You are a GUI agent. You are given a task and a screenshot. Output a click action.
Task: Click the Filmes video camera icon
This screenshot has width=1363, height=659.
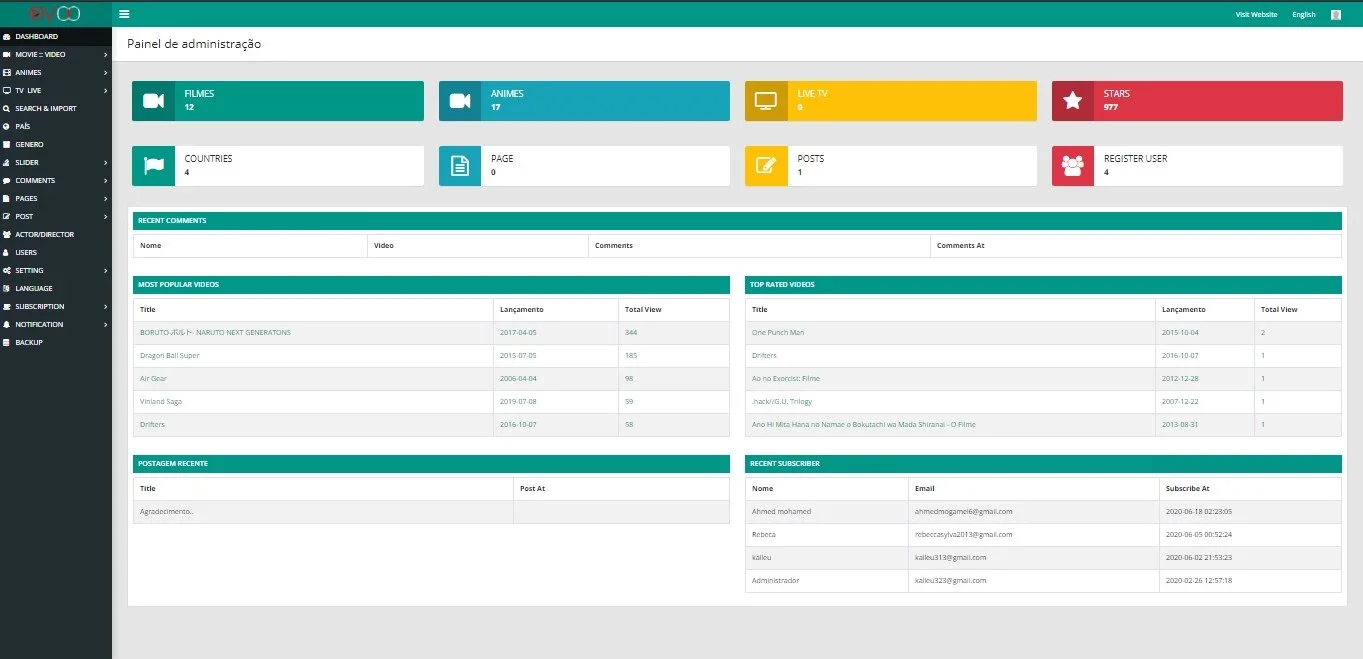click(x=153, y=101)
